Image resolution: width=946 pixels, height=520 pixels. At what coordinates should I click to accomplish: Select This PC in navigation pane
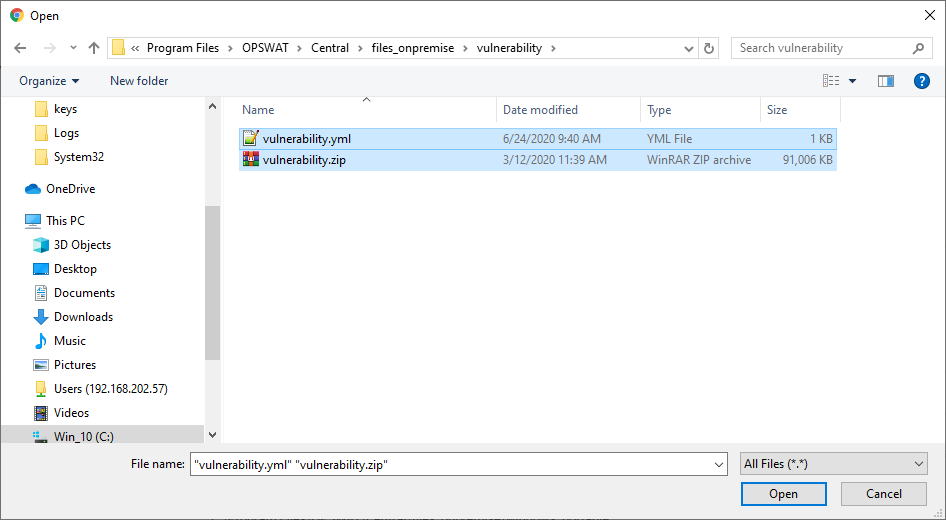[x=65, y=221]
